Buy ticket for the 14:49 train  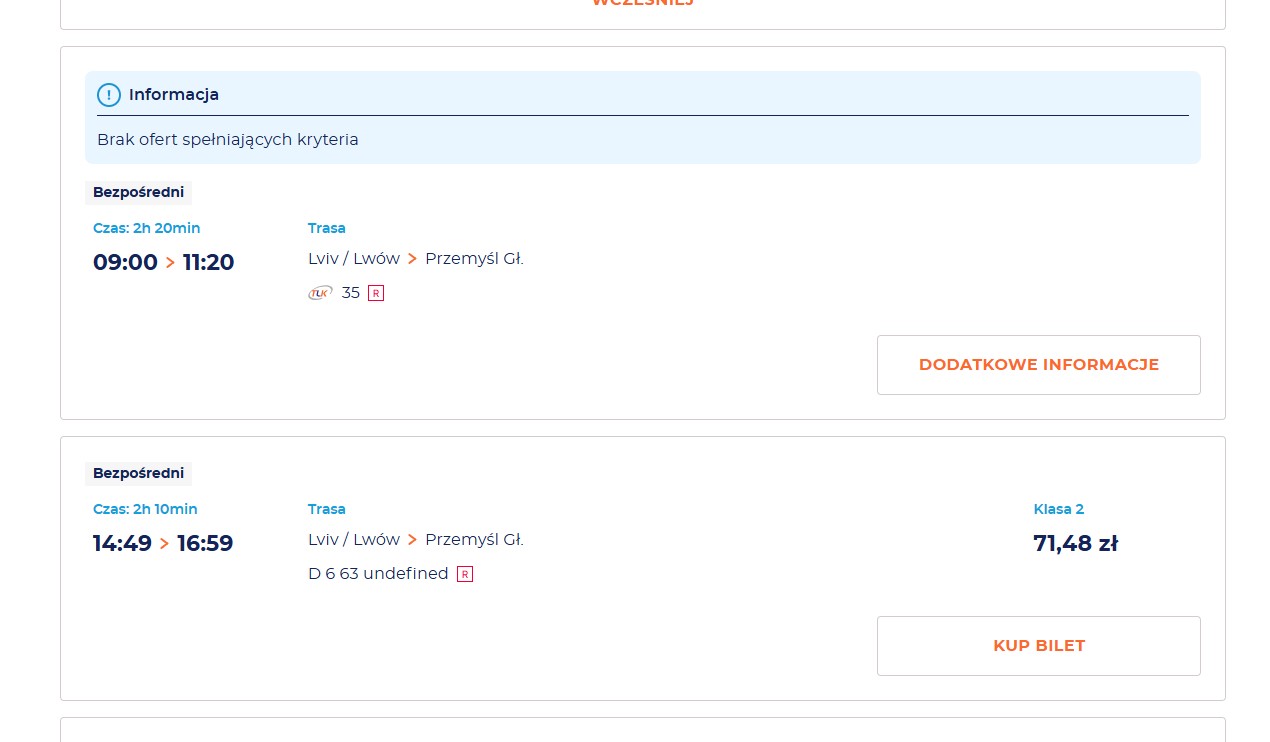click(x=1039, y=646)
